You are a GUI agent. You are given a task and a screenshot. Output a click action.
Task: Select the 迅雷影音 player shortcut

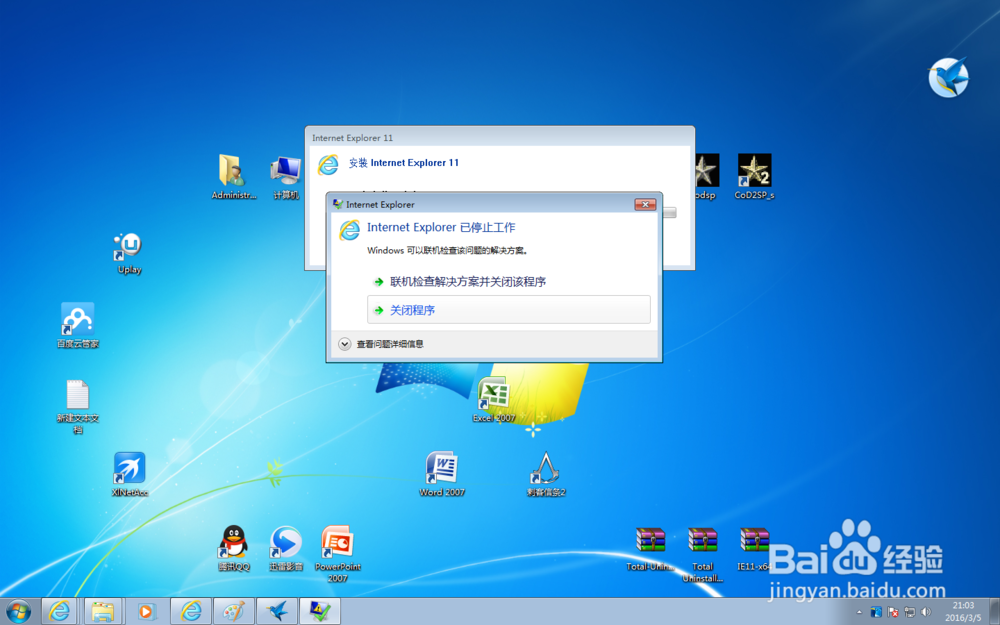coord(286,548)
